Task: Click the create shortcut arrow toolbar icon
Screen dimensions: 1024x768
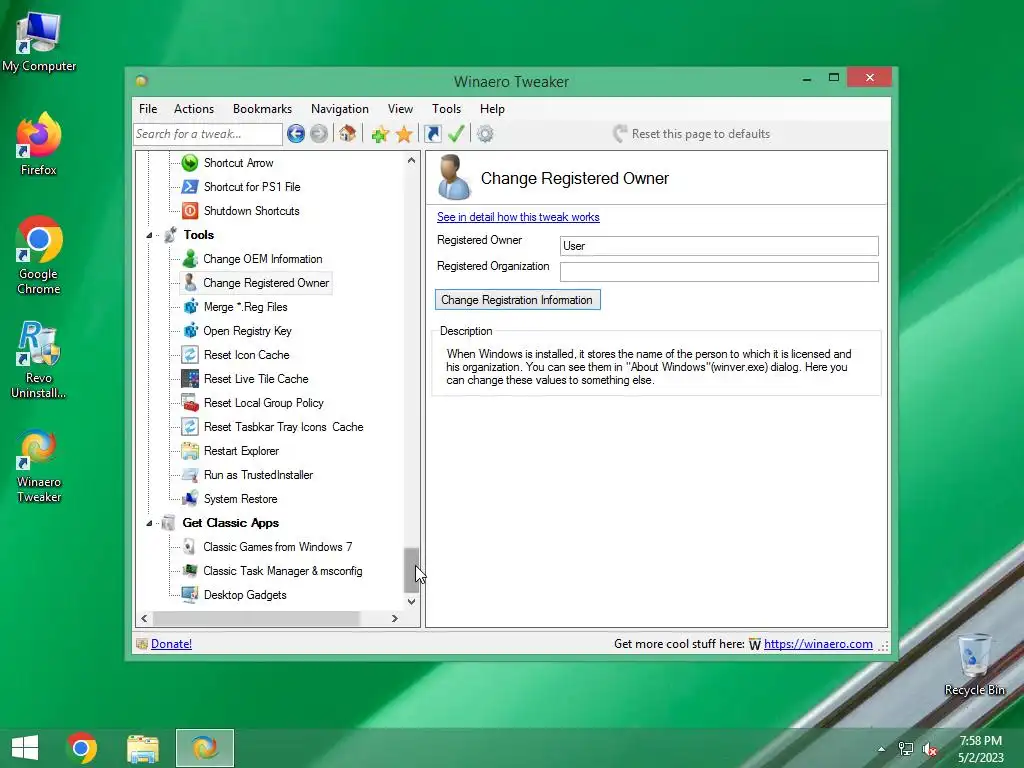Action: [x=432, y=134]
